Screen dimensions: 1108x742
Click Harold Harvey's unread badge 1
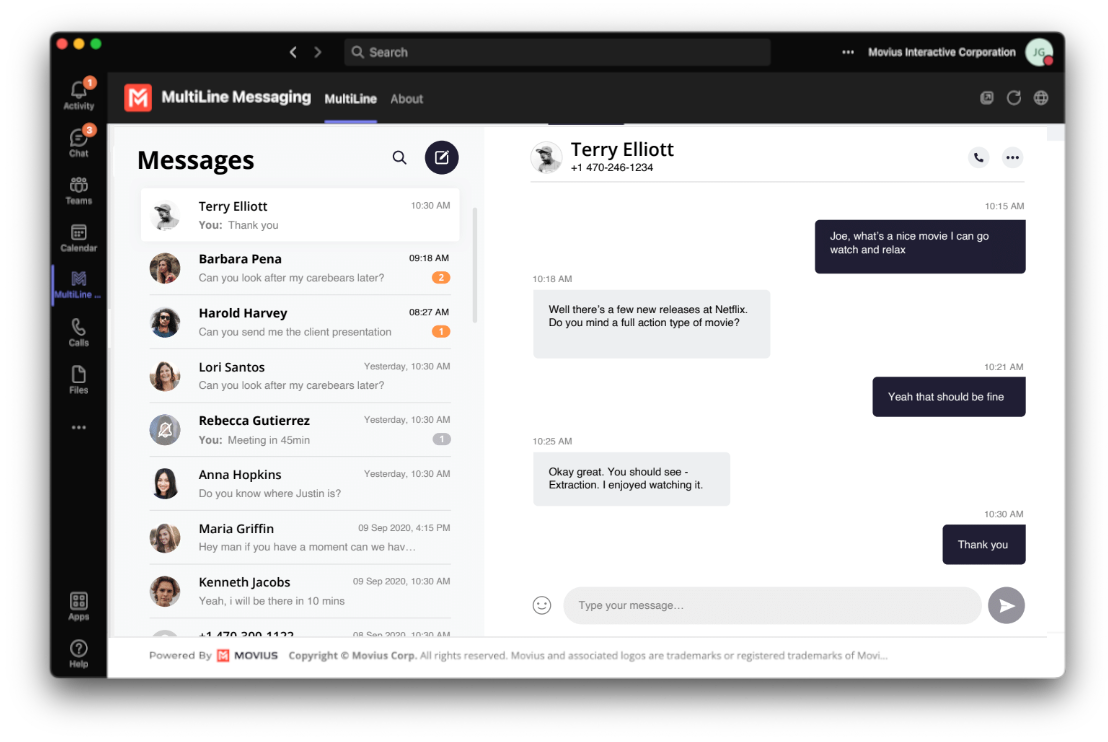441,331
